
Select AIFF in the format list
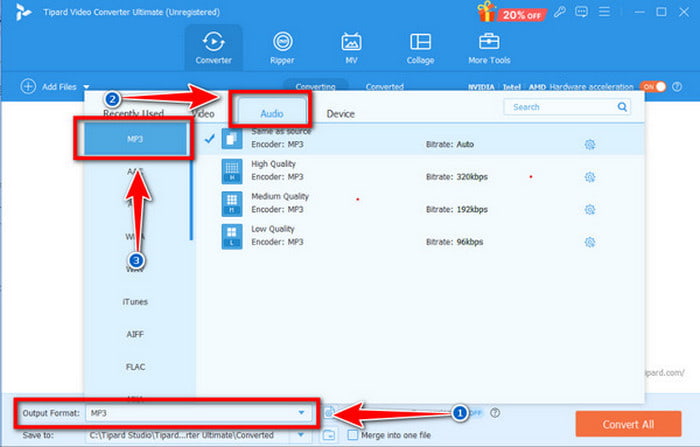pyautogui.click(x=135, y=334)
